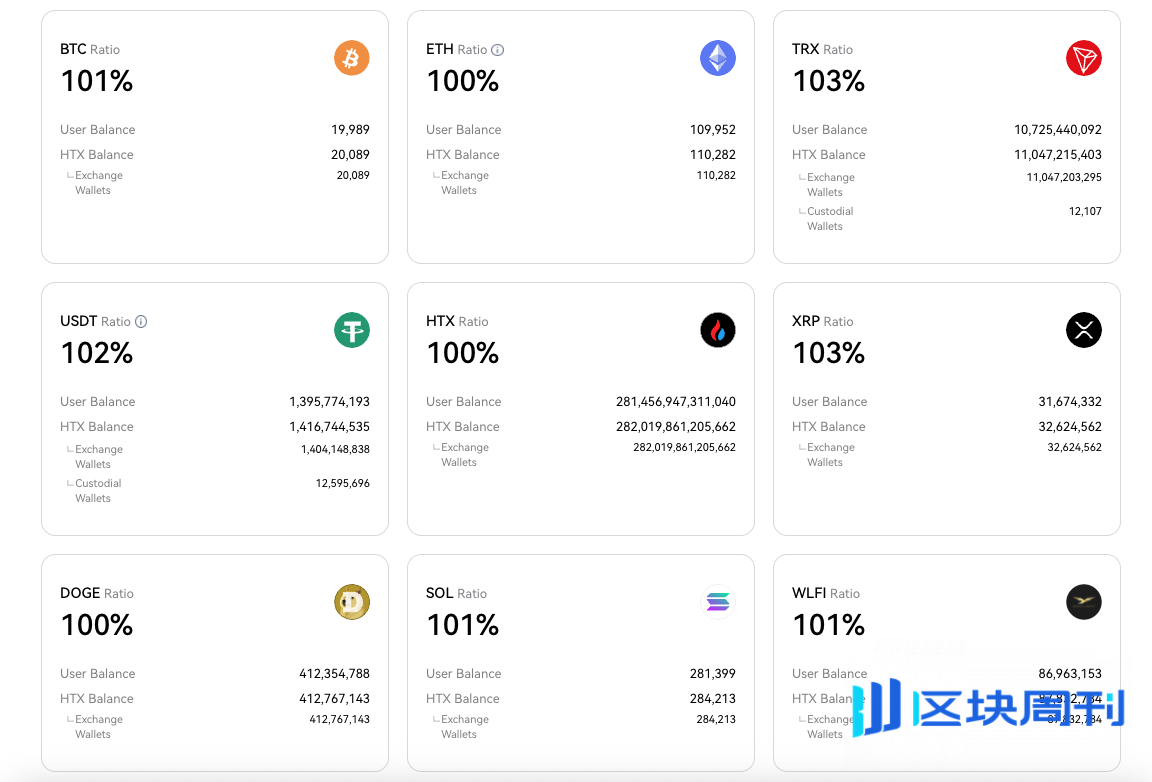Click the Solana logo icon
The width and height of the screenshot is (1152, 782).
(x=718, y=602)
